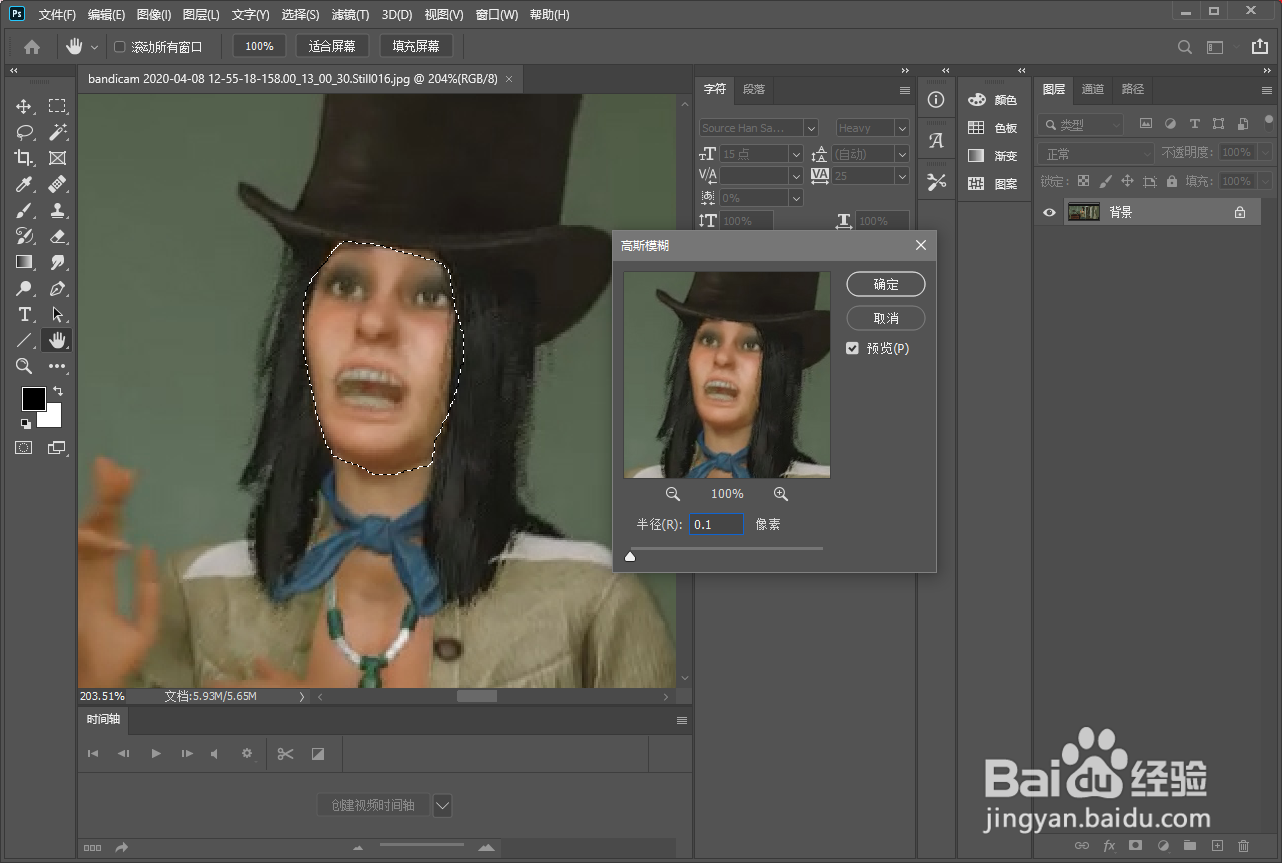Viewport: 1282px width, 863px height.
Task: Switch to the 段落 tab
Action: [754, 89]
